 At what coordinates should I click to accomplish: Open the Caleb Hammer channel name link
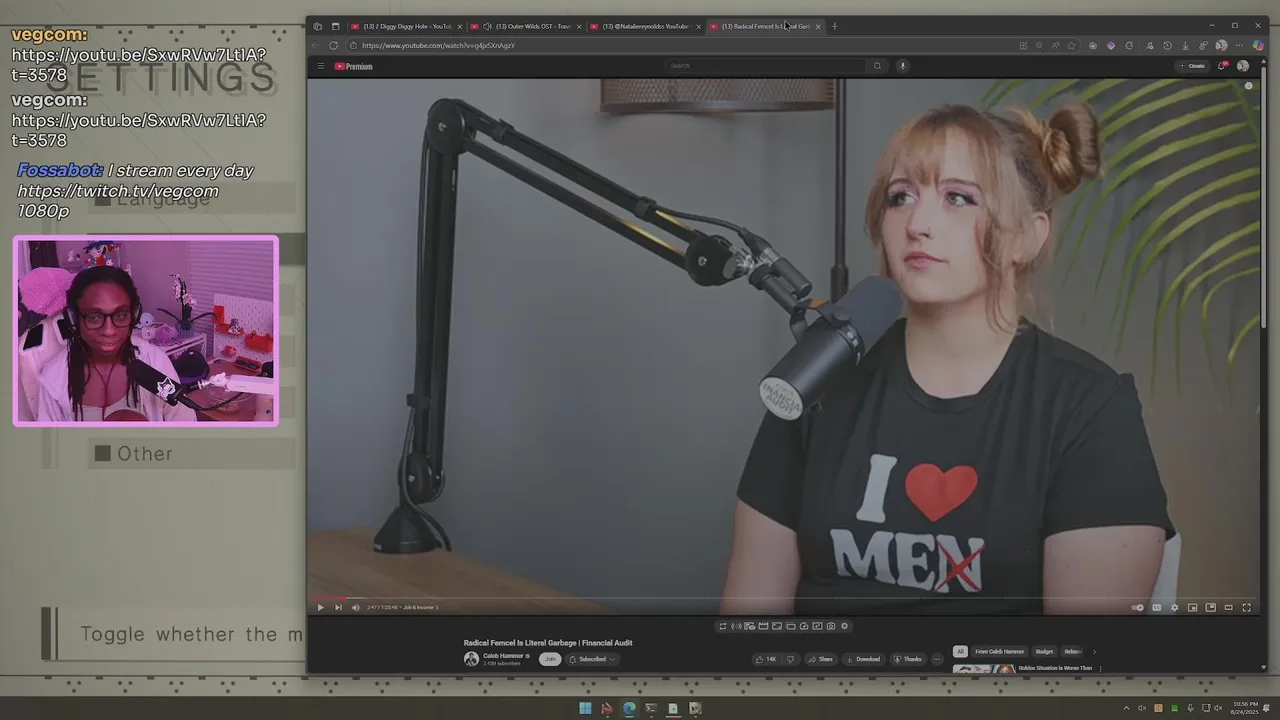pyautogui.click(x=504, y=656)
